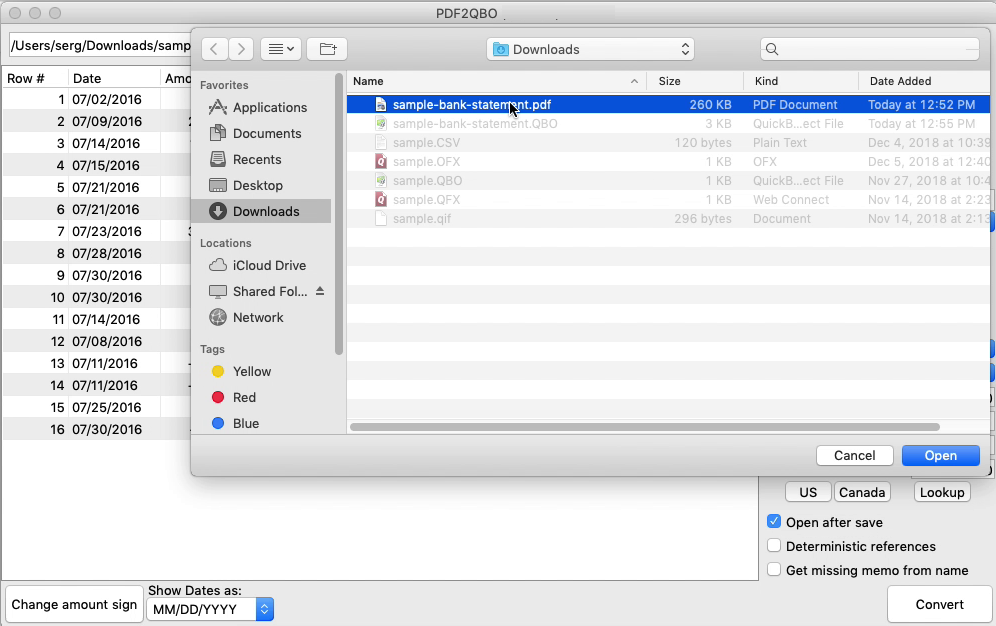996x626 pixels.
Task: Select row 16 dated 07/30/2016
Action: [x=97, y=429]
